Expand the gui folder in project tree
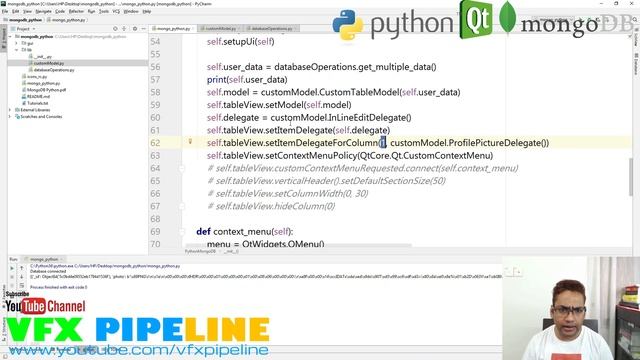Image resolution: width=640 pixels, height=360 pixels. pos(17,43)
